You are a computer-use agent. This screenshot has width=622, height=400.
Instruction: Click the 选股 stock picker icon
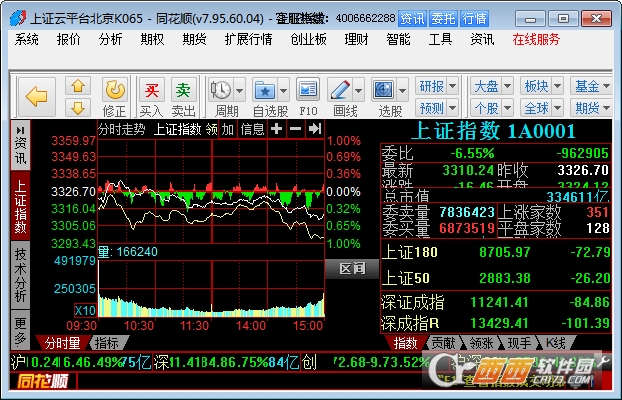[x=384, y=90]
